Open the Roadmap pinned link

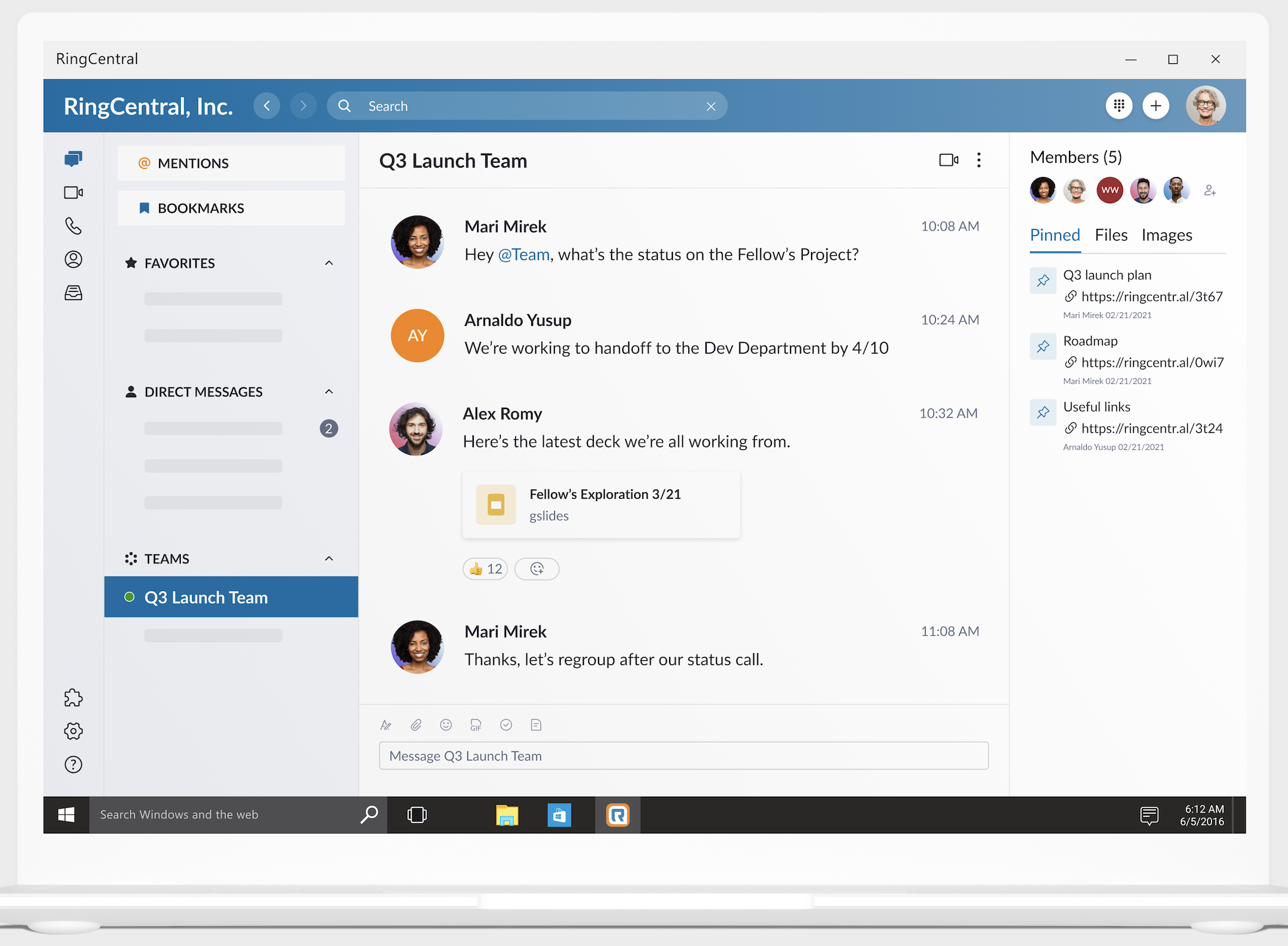click(x=1152, y=362)
